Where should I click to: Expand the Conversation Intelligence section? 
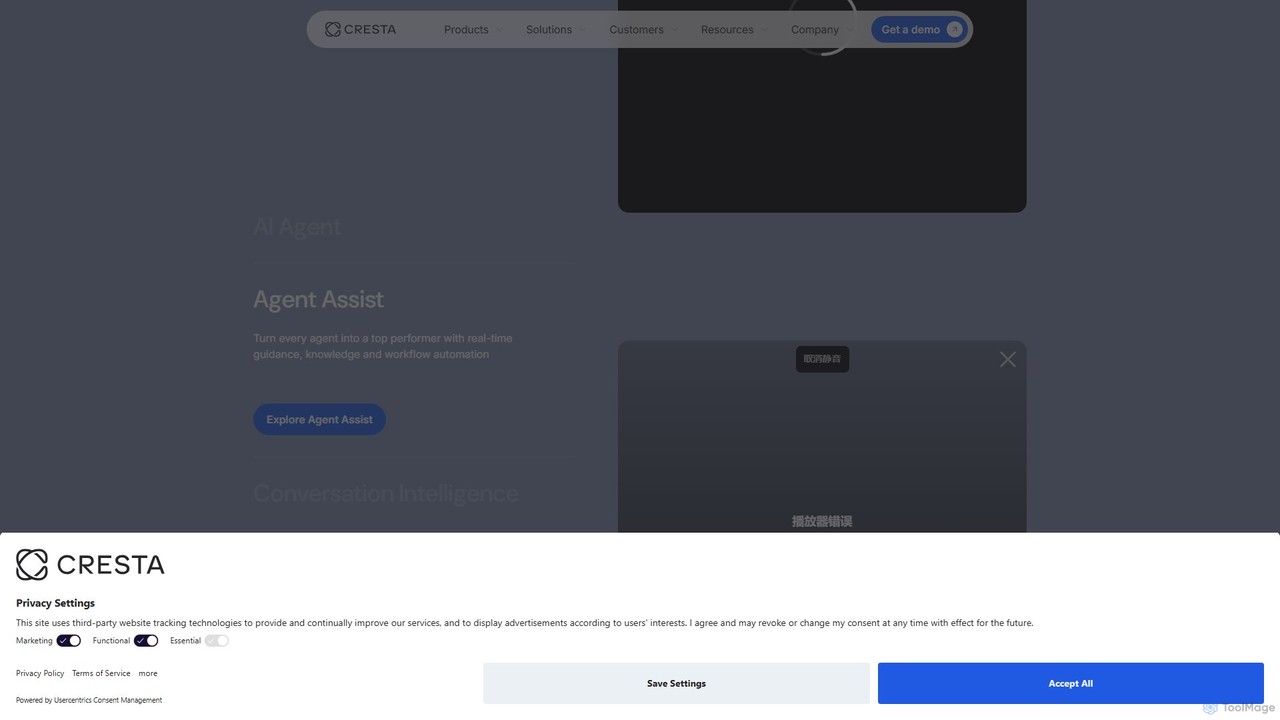386,493
